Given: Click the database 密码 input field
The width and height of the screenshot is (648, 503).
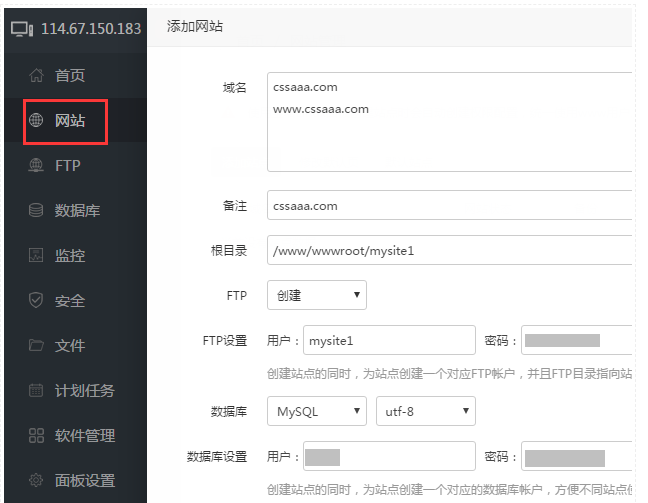Looking at the screenshot, I should tap(577, 456).
